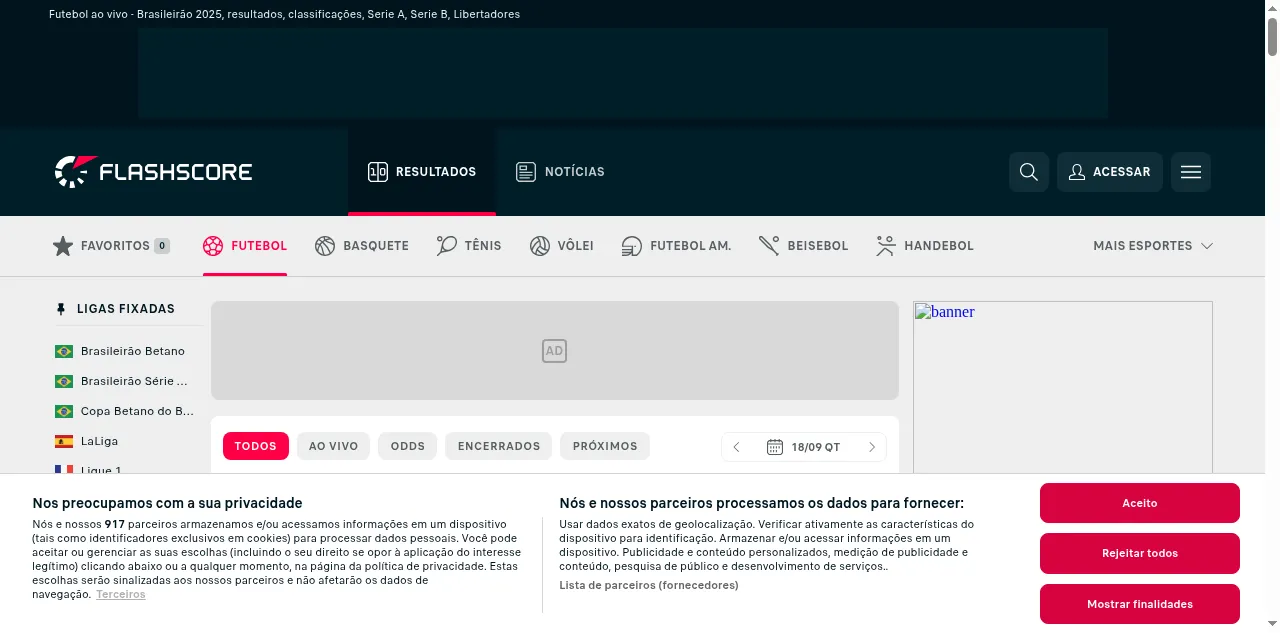Accept cookies with Aceito button

[1140, 503]
